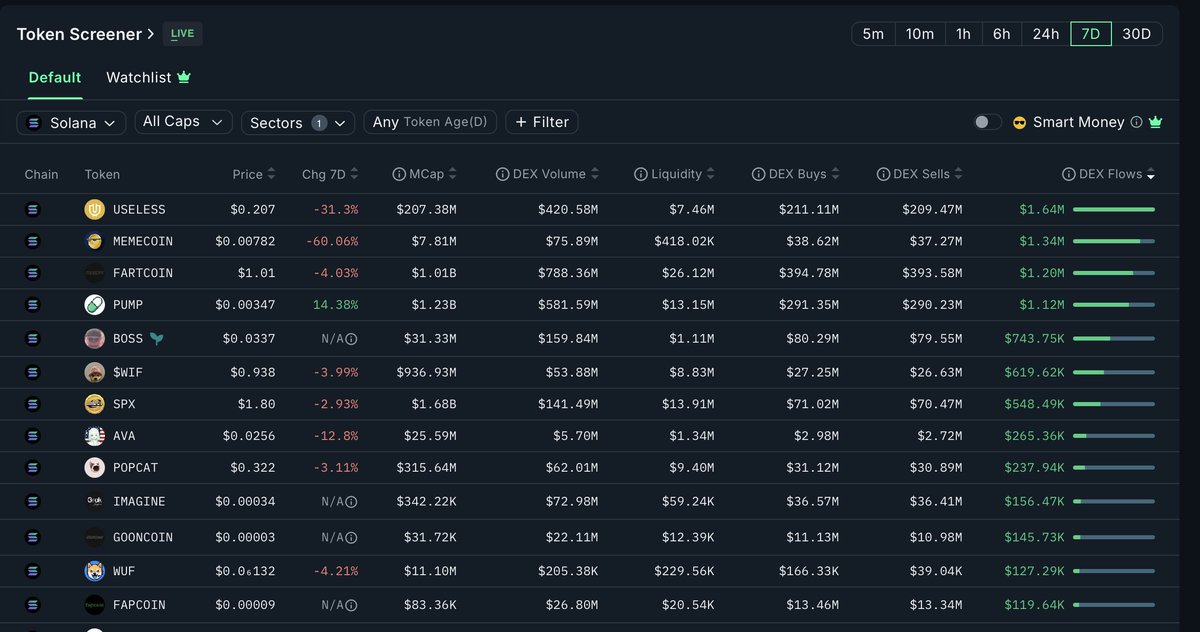The image size is (1200, 632).
Task: Click the LIVE indicator badge
Action: pyautogui.click(x=182, y=33)
